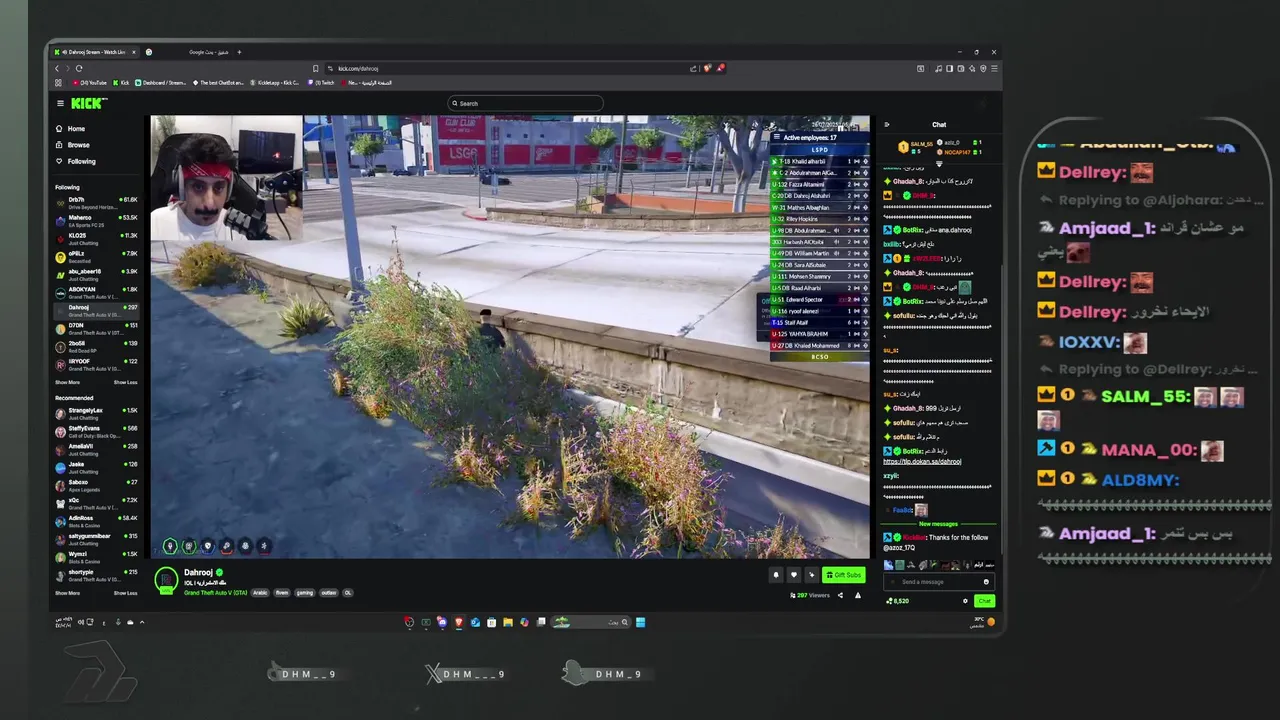
Task: Click the Kick search field
Action: (526, 103)
